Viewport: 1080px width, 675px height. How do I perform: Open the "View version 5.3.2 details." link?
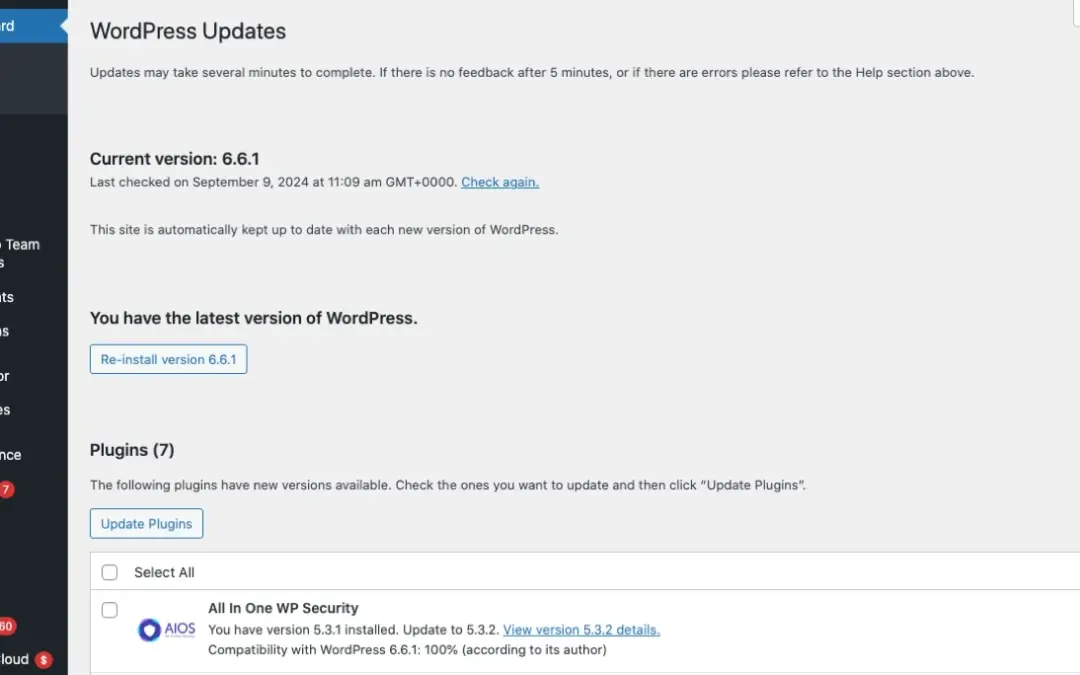pos(581,630)
